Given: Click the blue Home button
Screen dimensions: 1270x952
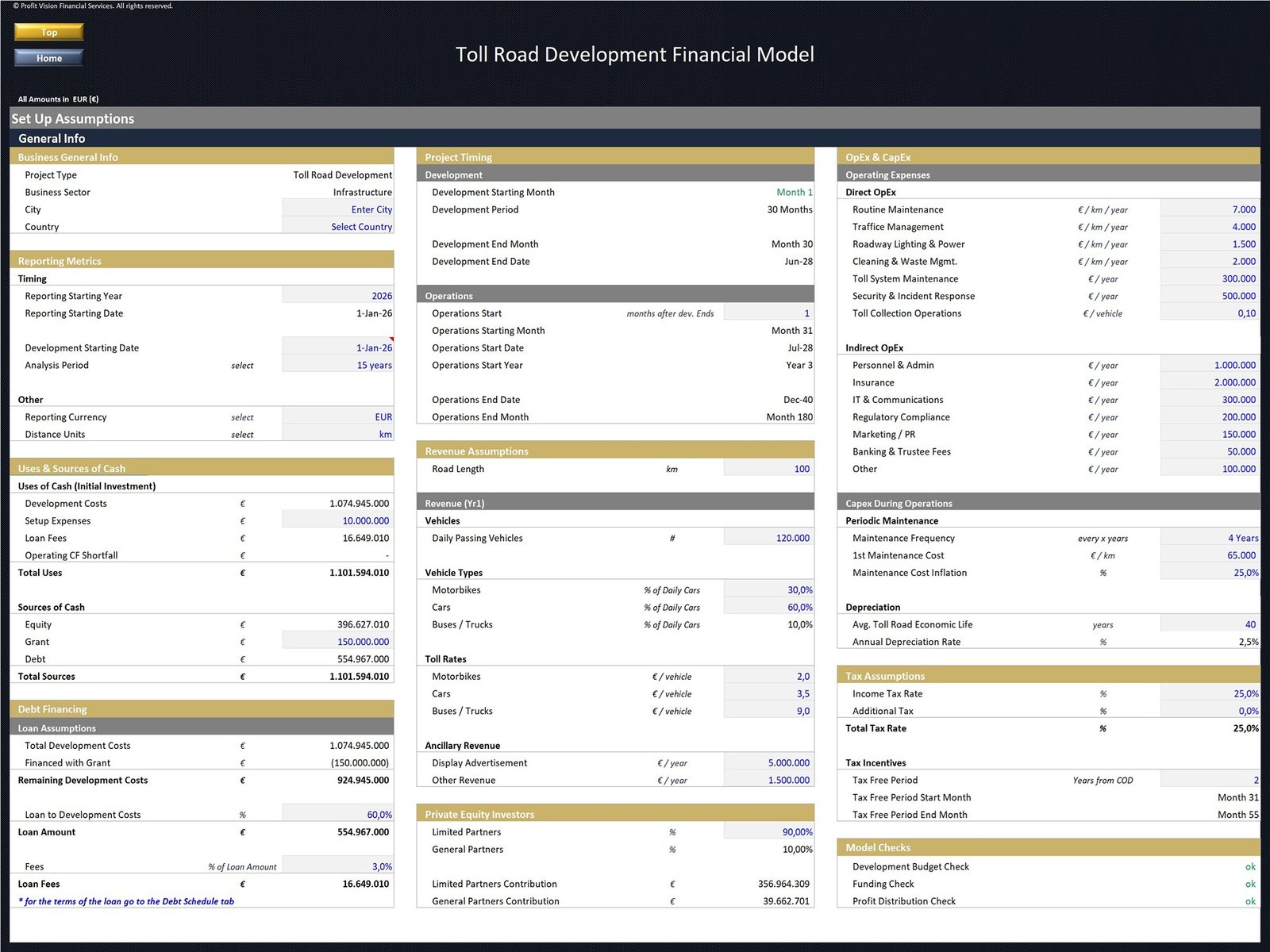Looking at the screenshot, I should click(x=48, y=58).
